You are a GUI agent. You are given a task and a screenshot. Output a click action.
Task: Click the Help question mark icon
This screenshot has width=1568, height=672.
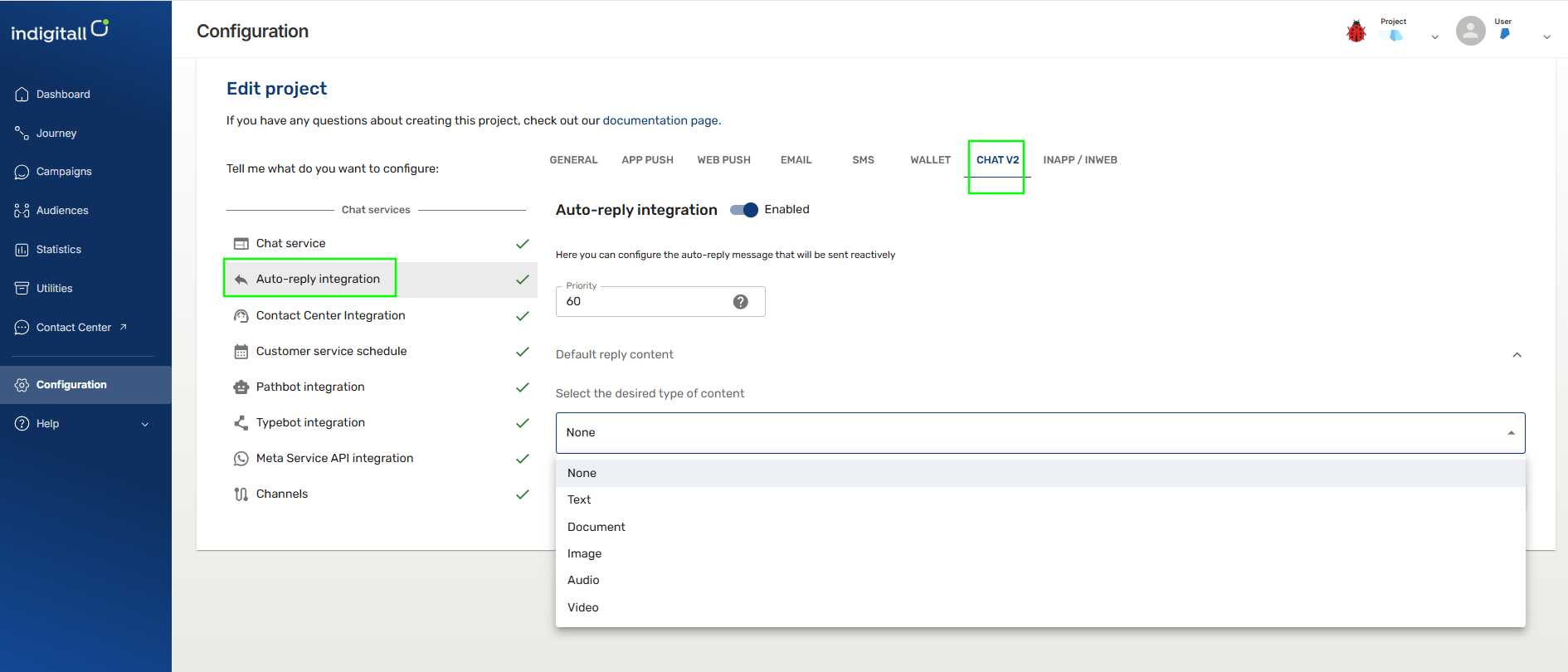(x=22, y=424)
